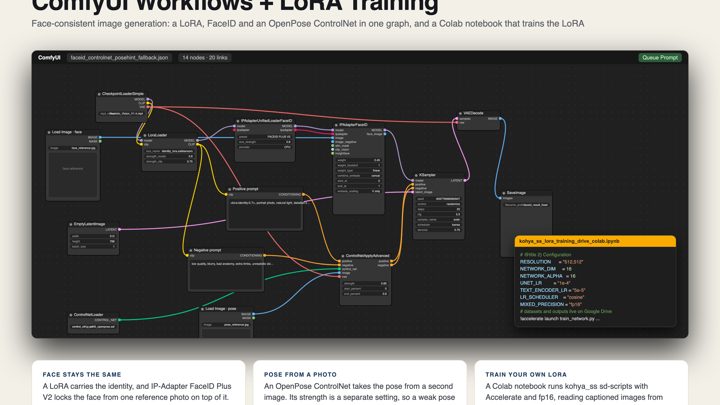720x405 pixels.
Task: Click the kohya_ss_lora_training_drive_colab.ipynb title bar
Action: pos(595,241)
